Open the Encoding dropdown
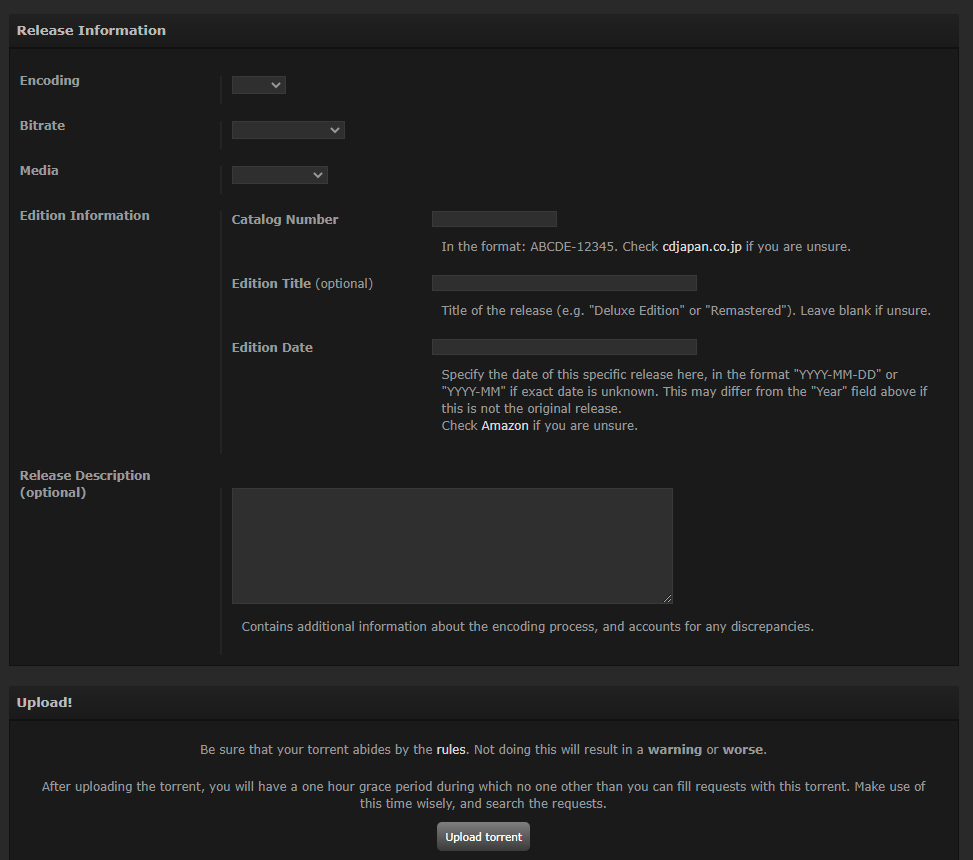The height and width of the screenshot is (860, 973). 258,86
